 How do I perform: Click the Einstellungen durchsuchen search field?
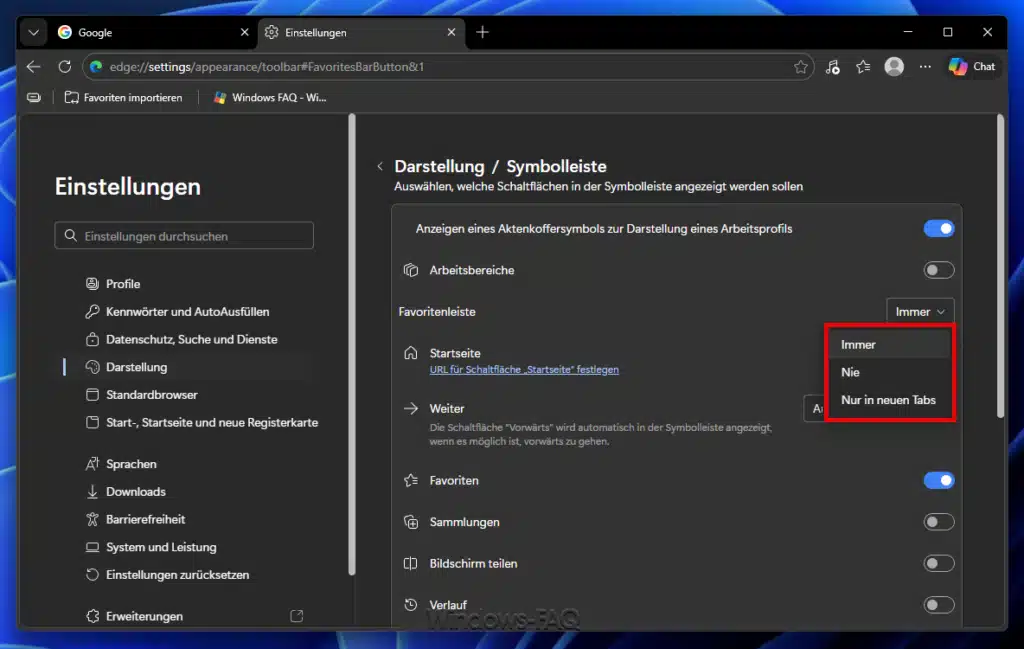pyautogui.click(x=184, y=235)
